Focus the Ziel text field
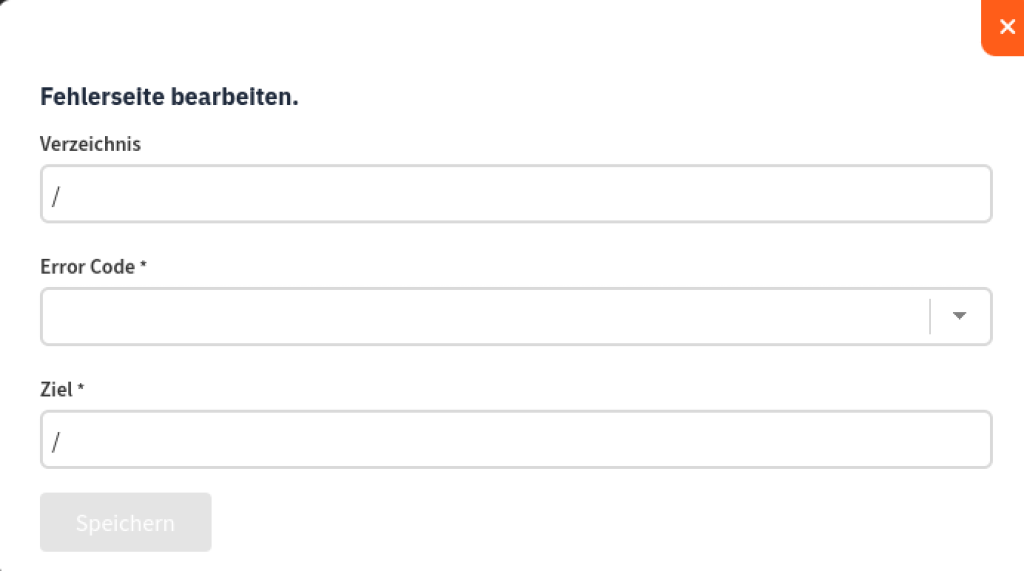Image resolution: width=1024 pixels, height=571 pixels. click(x=516, y=439)
